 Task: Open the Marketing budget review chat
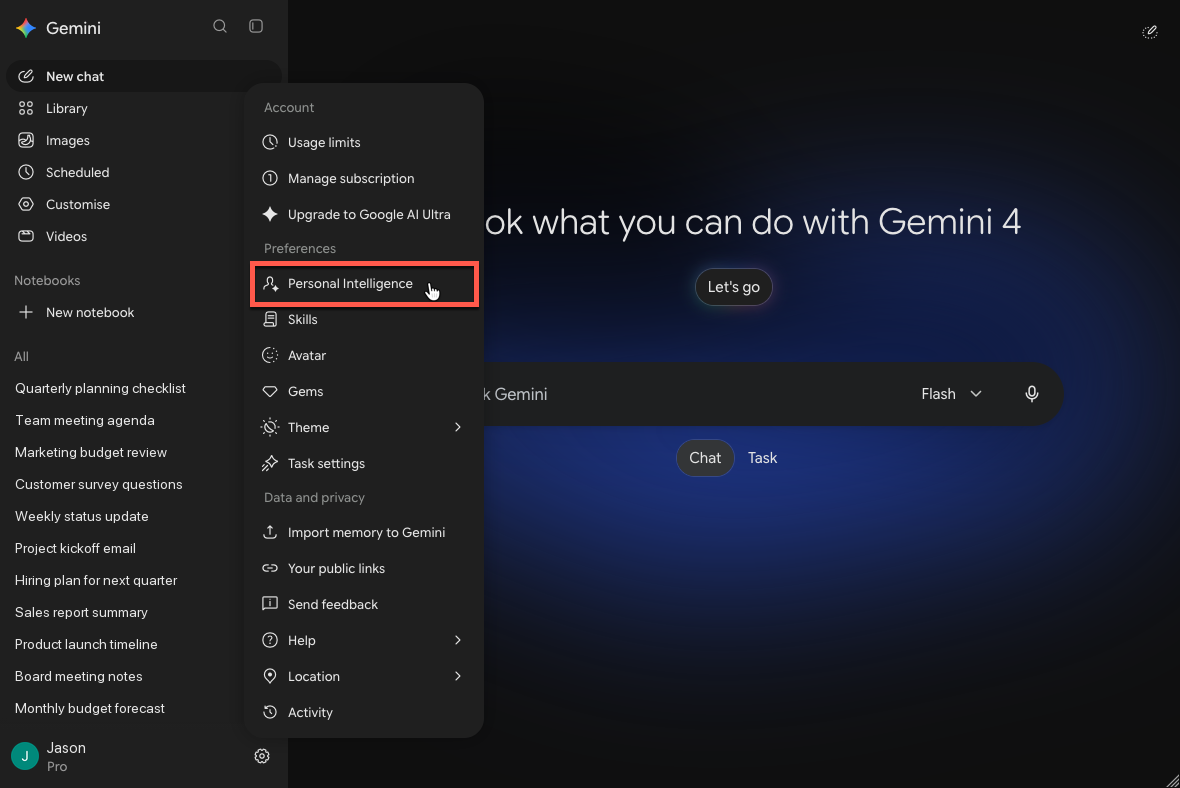click(91, 452)
